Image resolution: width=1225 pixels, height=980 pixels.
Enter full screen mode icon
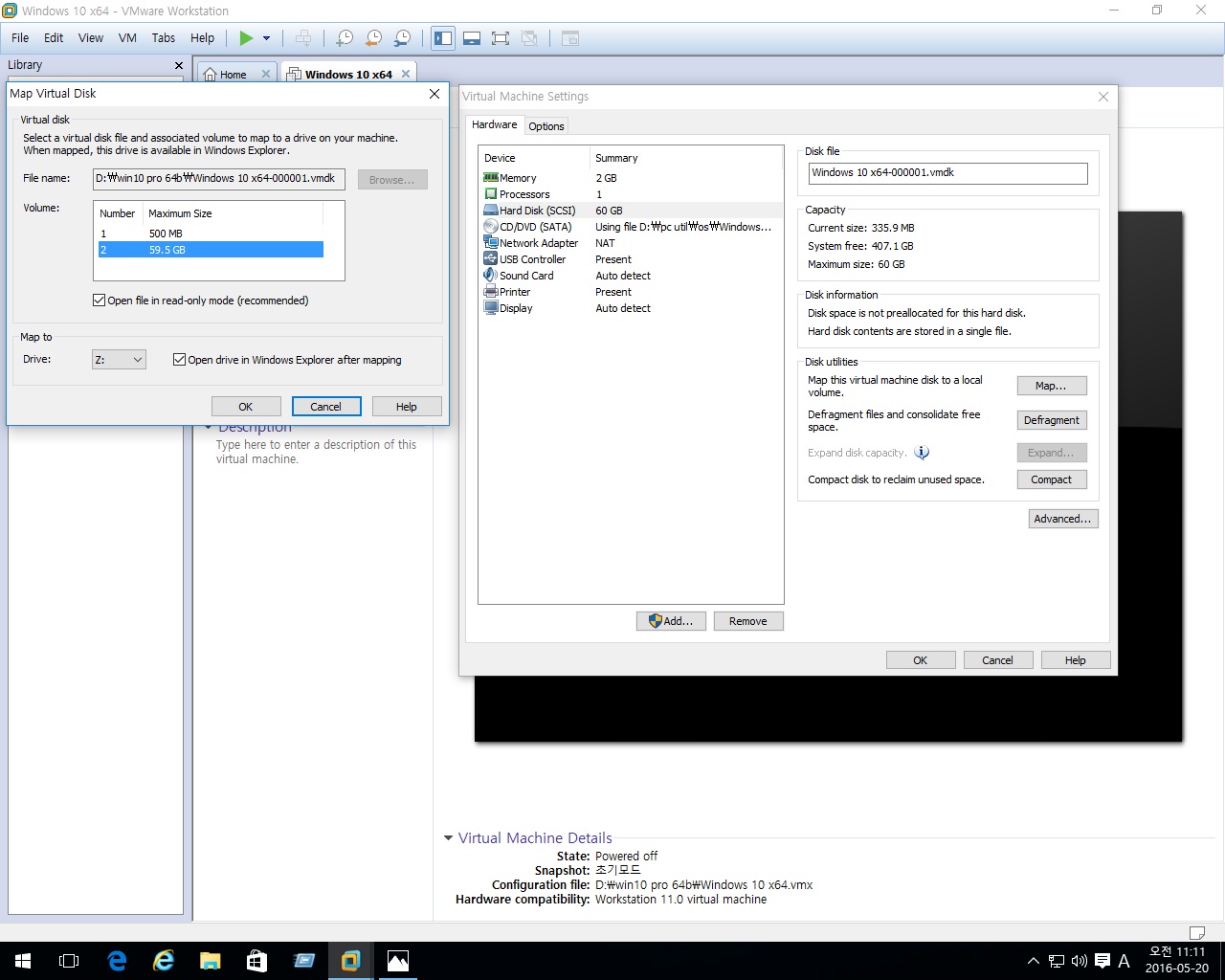(x=500, y=38)
